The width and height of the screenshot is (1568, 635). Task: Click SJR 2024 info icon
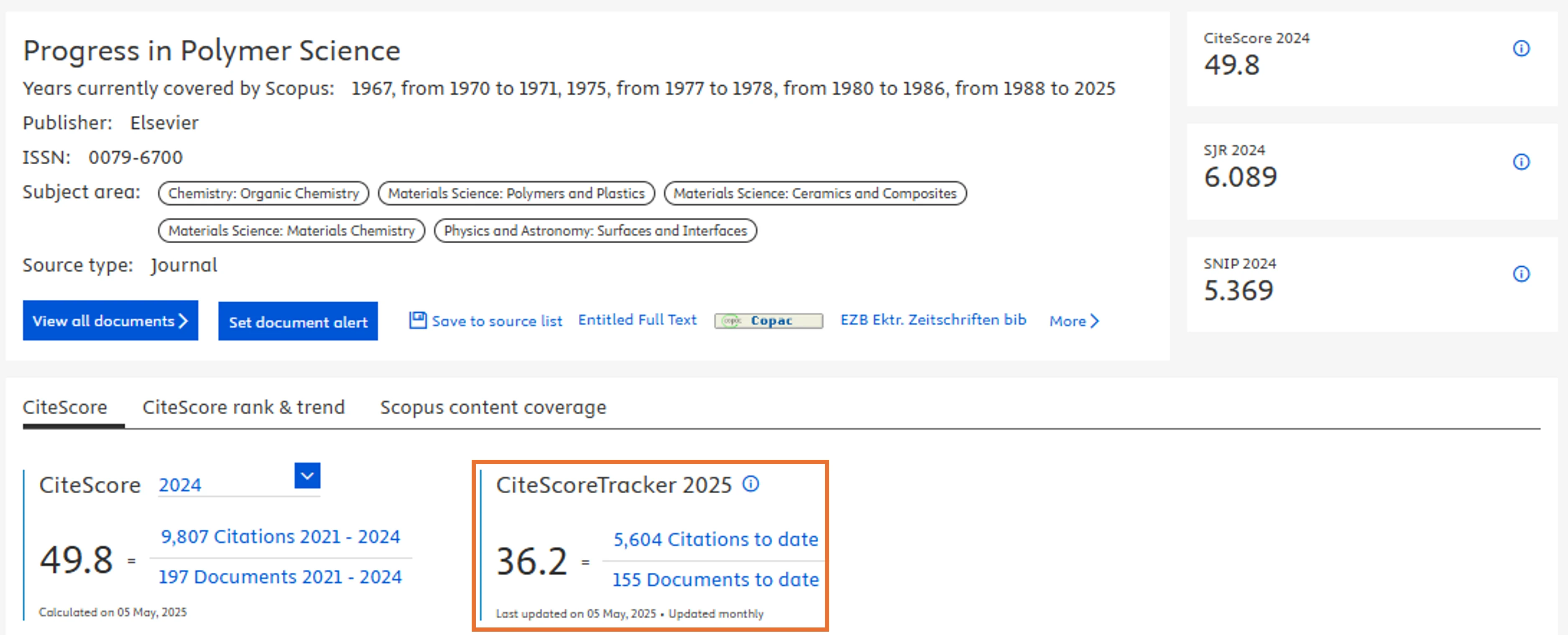coord(1520,162)
